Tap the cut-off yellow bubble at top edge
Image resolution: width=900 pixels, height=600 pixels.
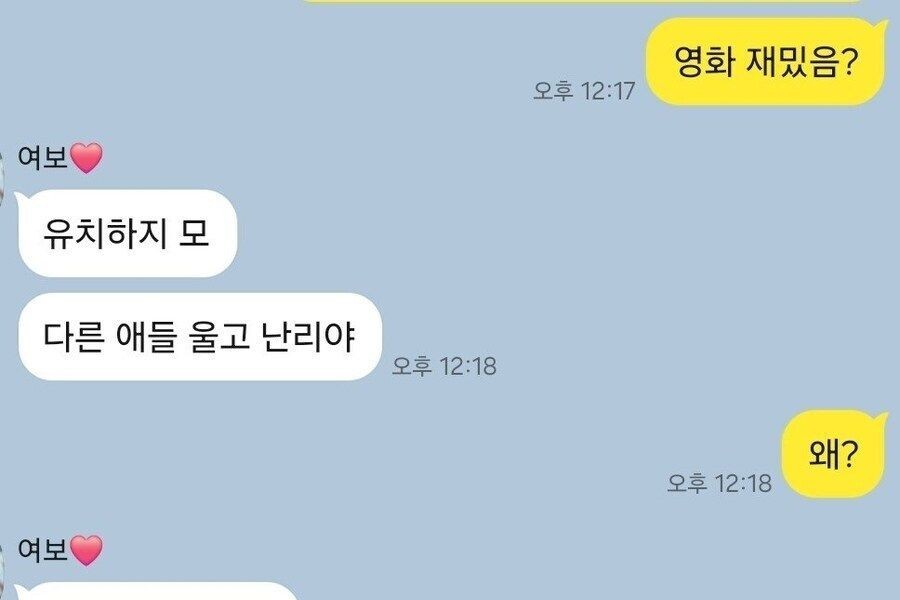(x=580, y=1)
